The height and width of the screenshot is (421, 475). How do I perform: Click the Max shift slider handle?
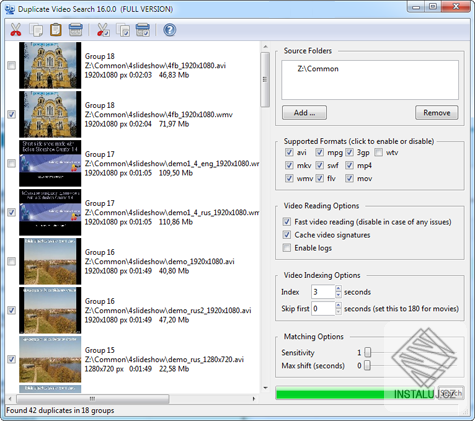[367, 366]
